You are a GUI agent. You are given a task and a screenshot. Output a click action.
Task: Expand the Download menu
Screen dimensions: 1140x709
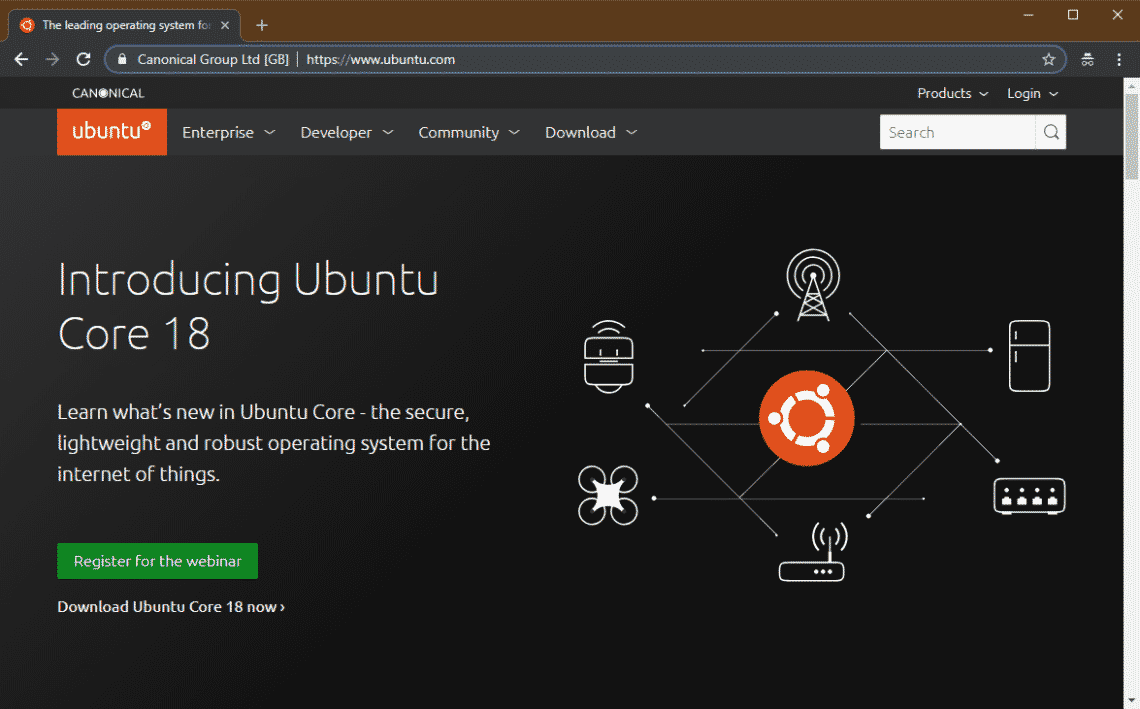click(x=591, y=132)
